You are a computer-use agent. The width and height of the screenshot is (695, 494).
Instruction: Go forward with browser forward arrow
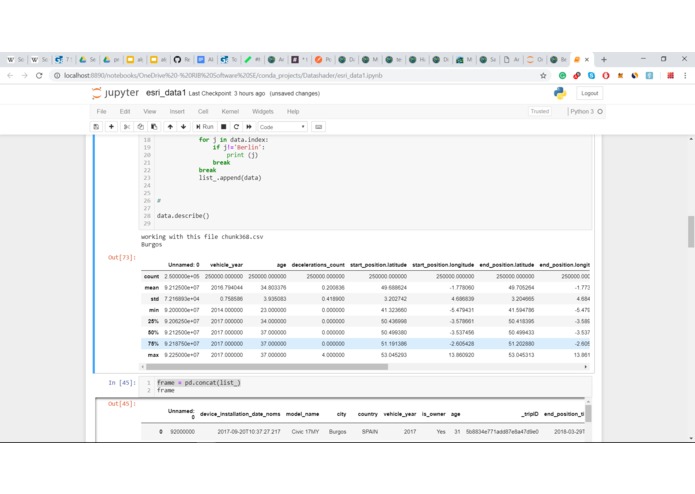(x=25, y=76)
